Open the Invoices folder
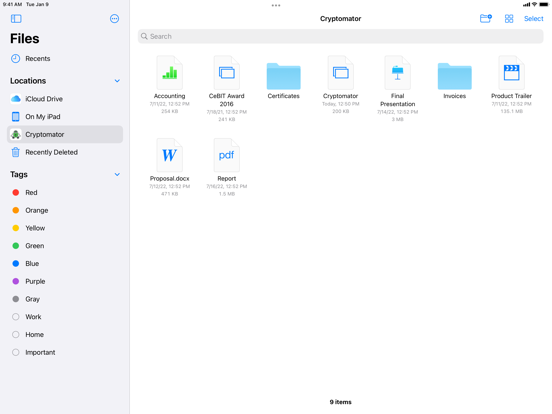 [454, 76]
